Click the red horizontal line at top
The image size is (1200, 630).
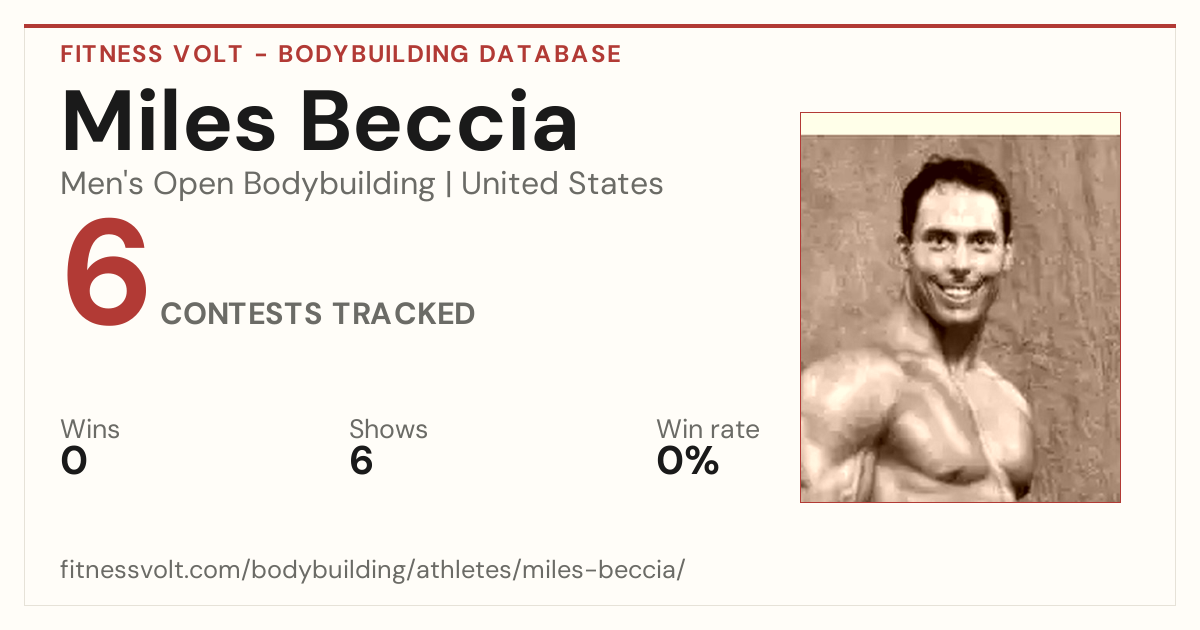(600, 26)
